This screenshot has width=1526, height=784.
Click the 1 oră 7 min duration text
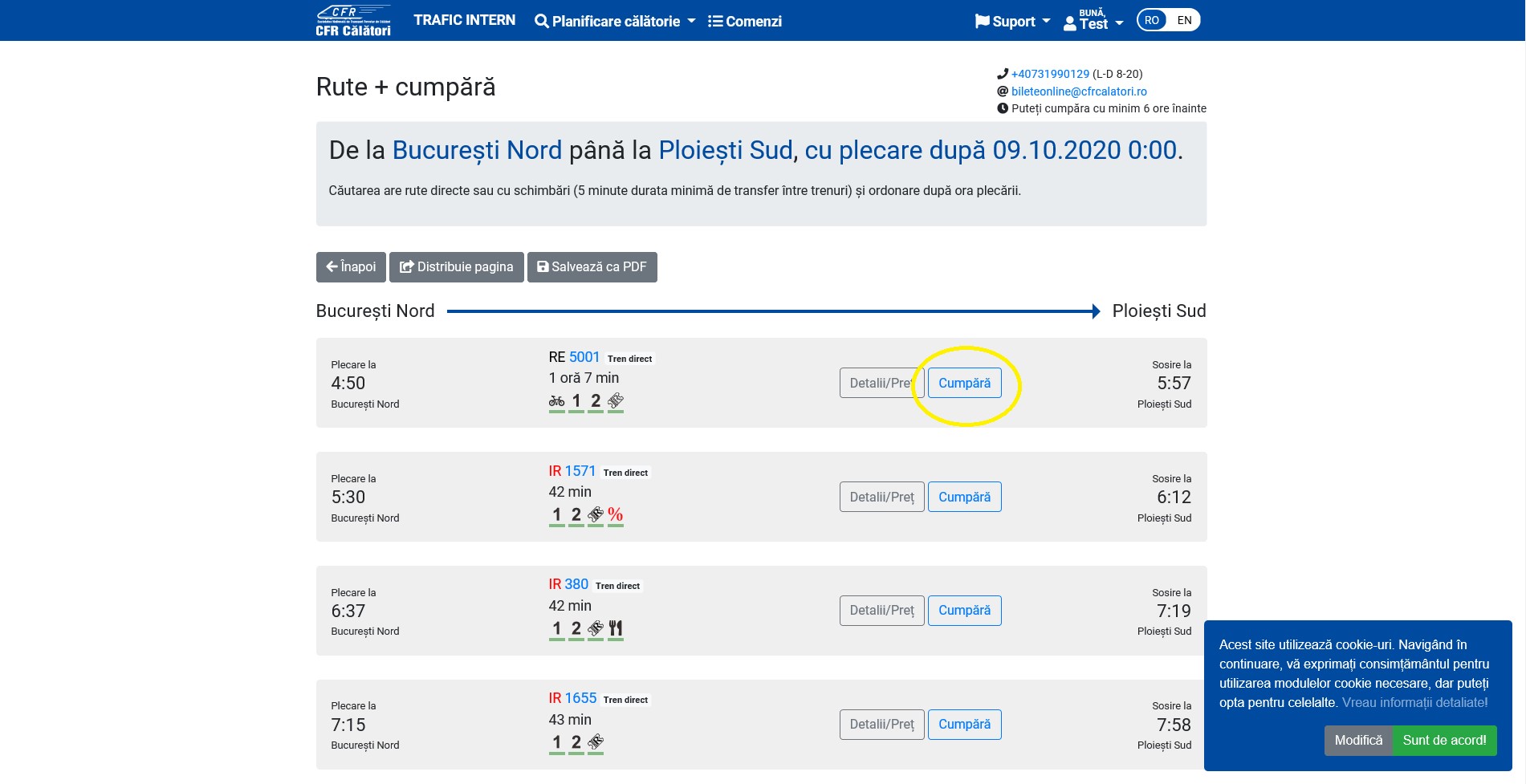[584, 378]
